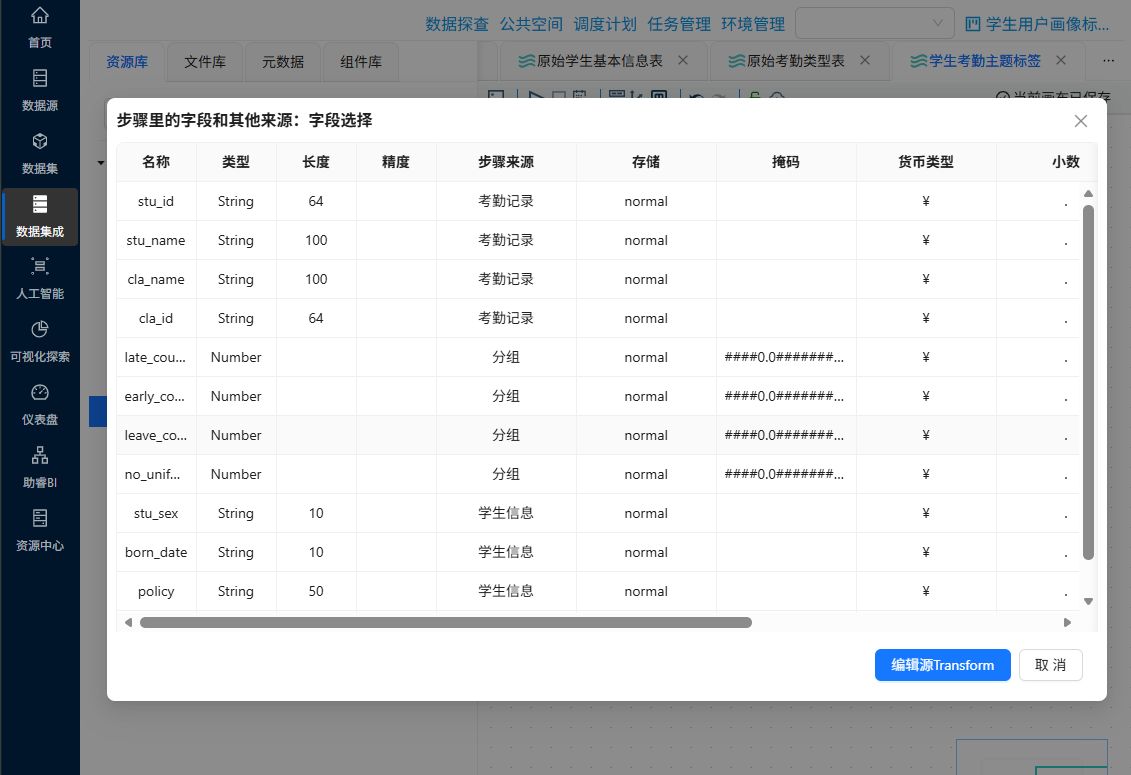The height and width of the screenshot is (775, 1131).
Task: Select the early_co... field cell
Action: [x=156, y=396]
